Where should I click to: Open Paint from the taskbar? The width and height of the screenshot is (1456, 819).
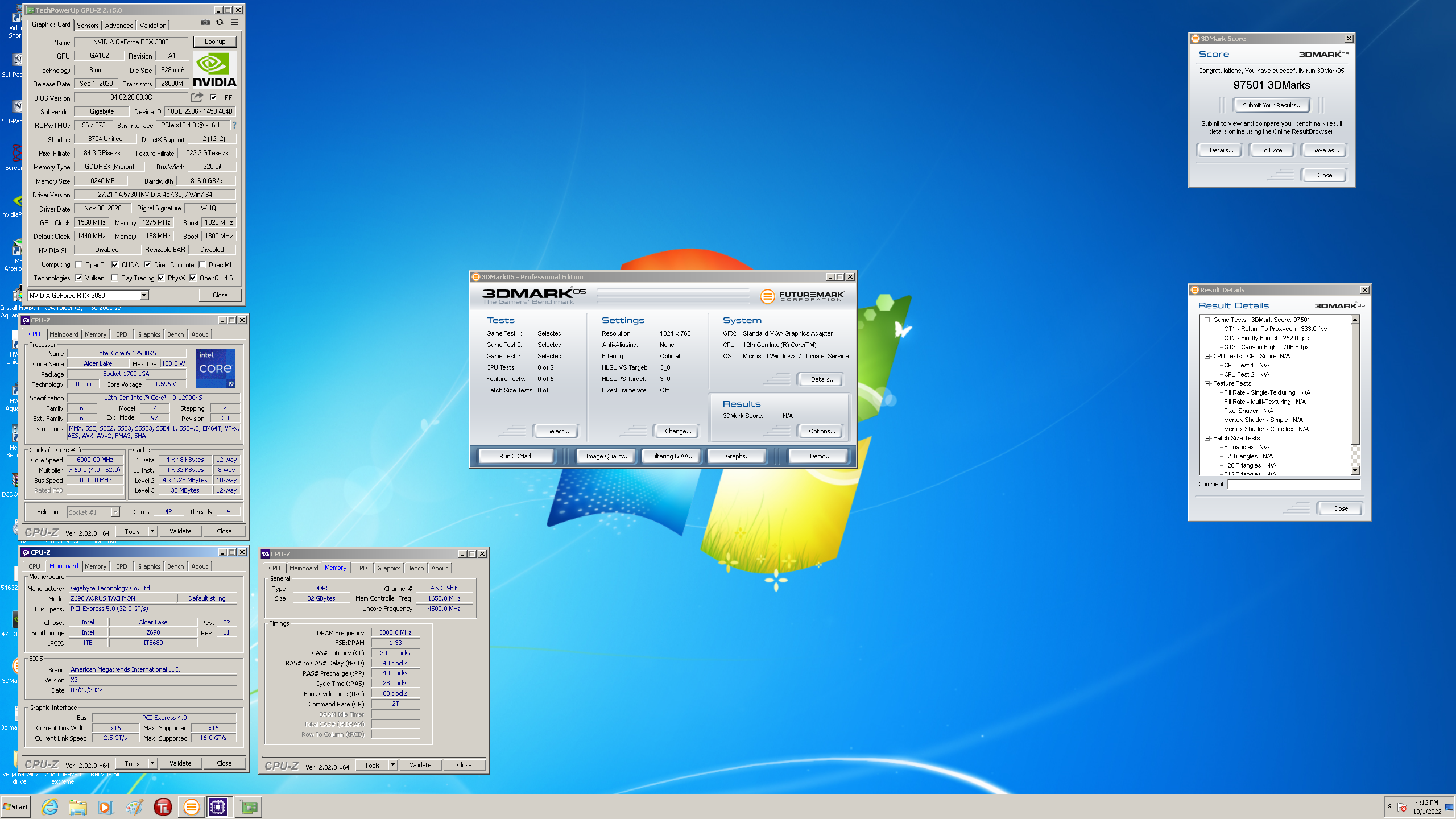(134, 806)
